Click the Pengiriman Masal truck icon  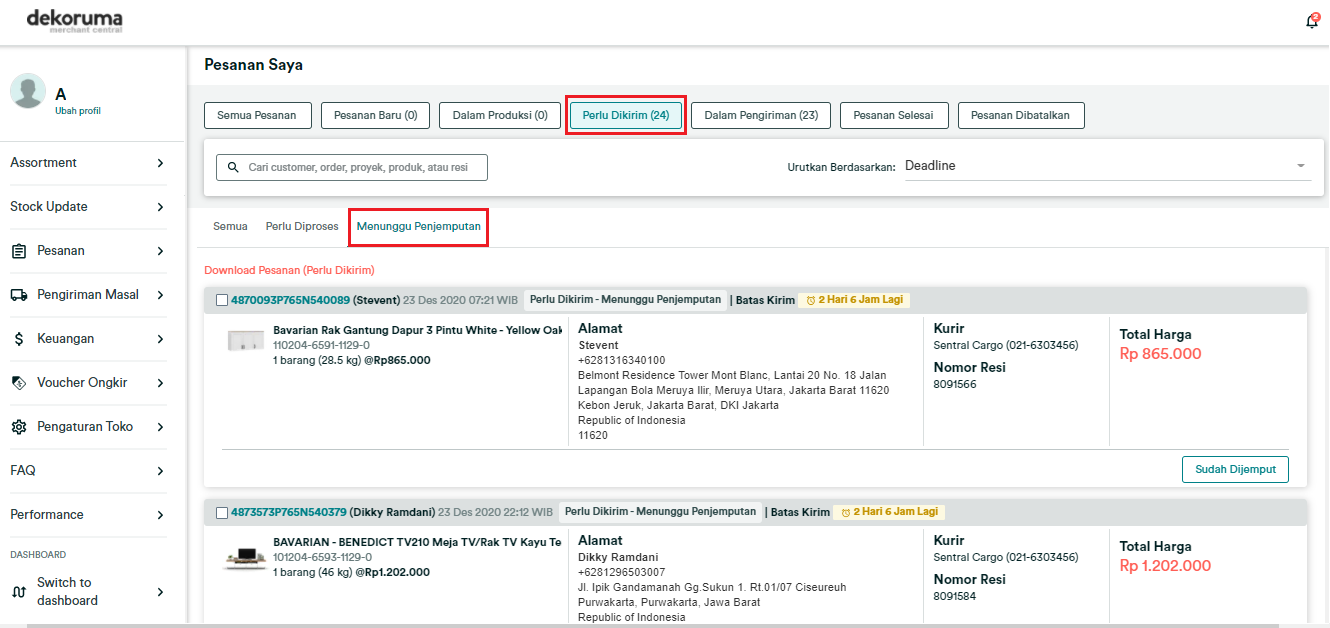pyautogui.click(x=18, y=295)
